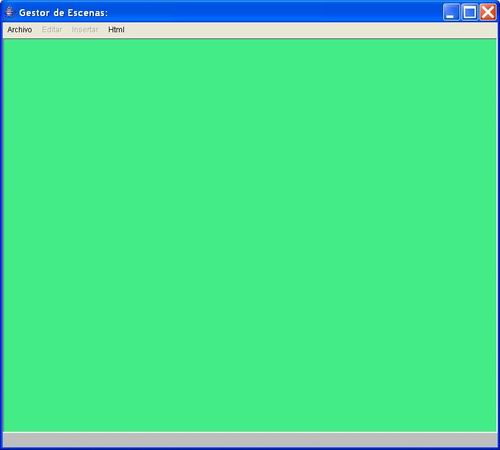Focus the green workspace panel
The image size is (500, 450).
point(250,235)
